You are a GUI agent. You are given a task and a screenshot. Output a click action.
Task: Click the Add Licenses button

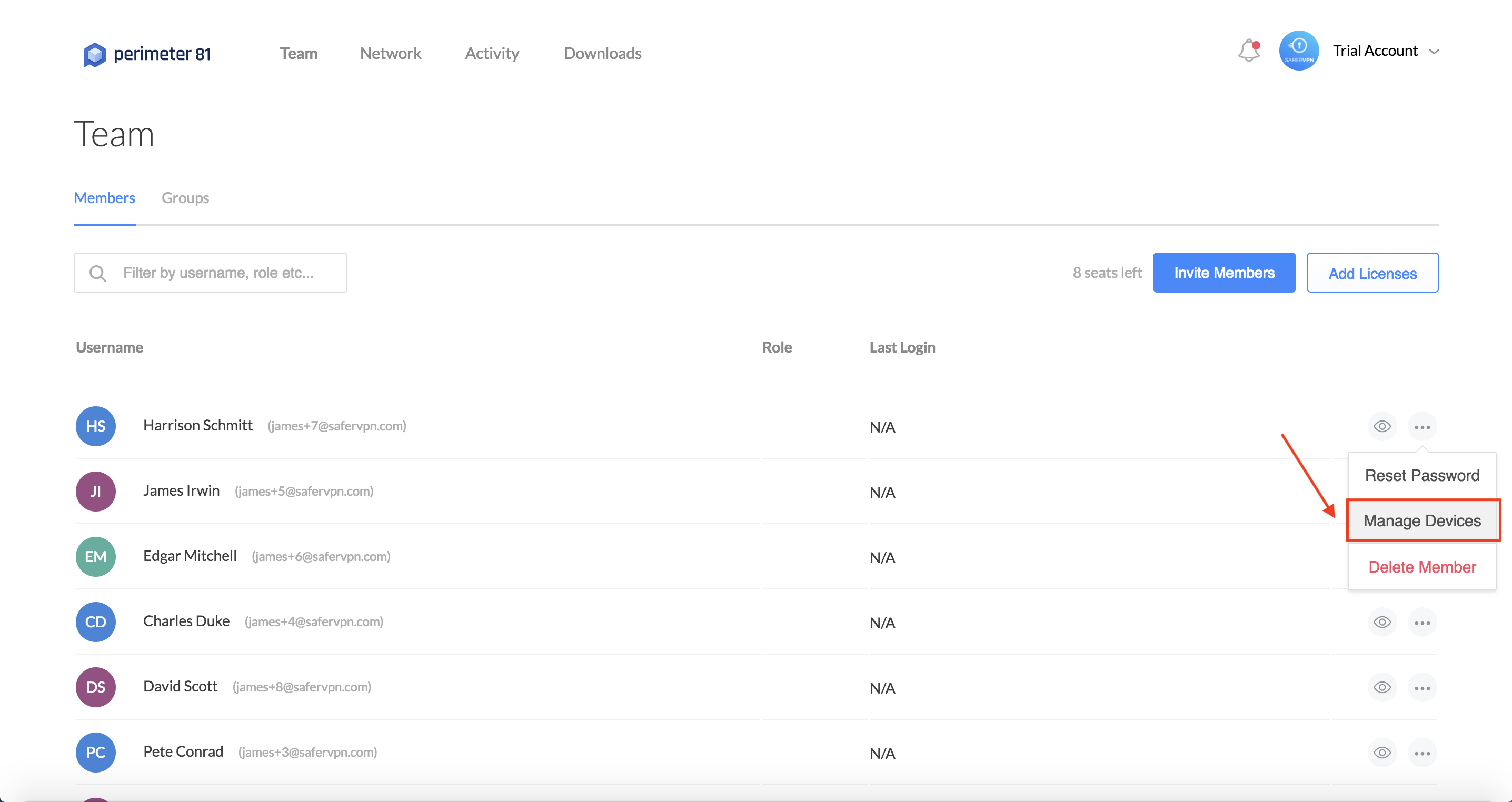pos(1372,273)
